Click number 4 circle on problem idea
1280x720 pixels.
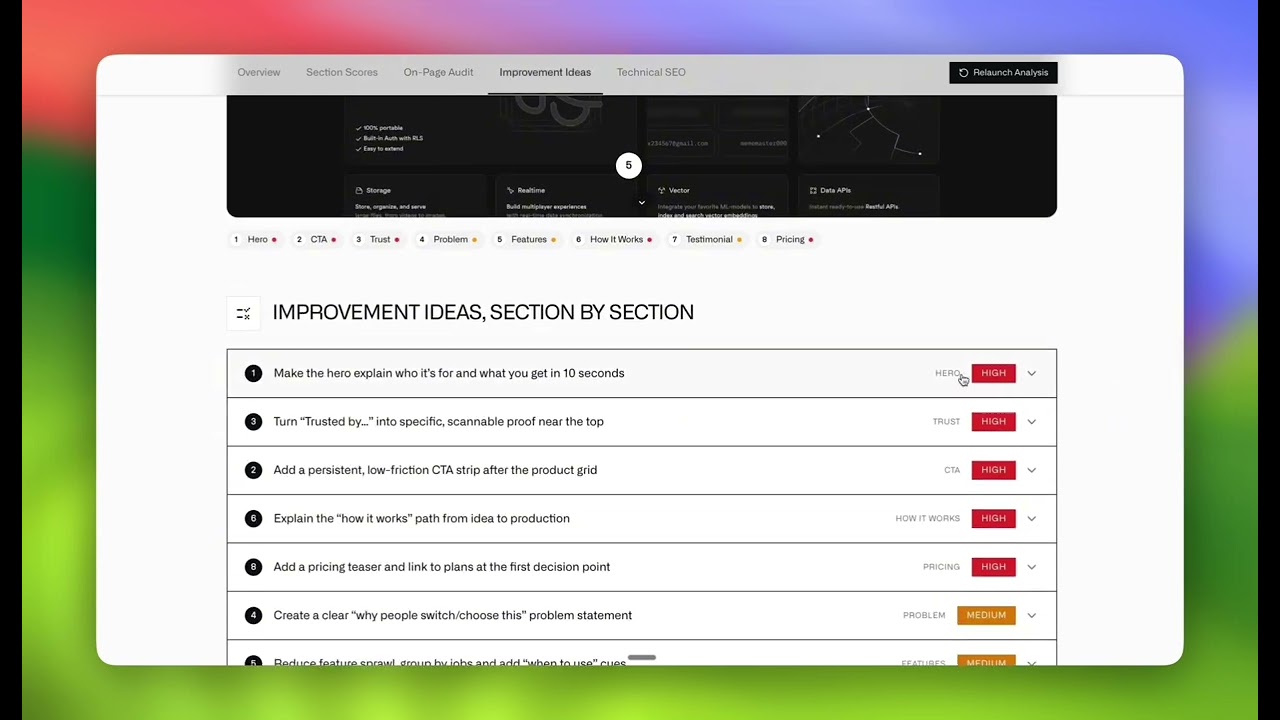[253, 615]
